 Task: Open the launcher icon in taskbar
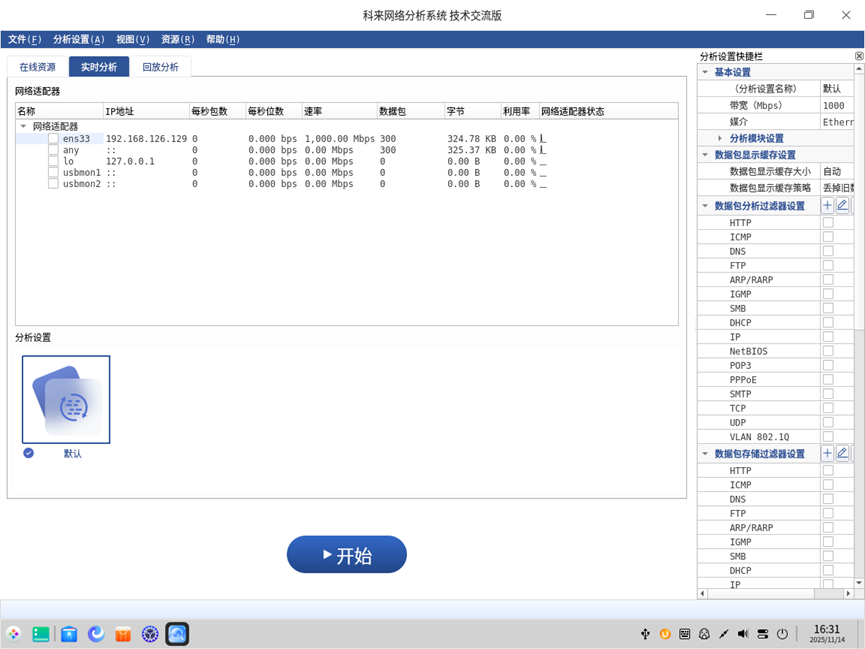pyautogui.click(x=14, y=633)
